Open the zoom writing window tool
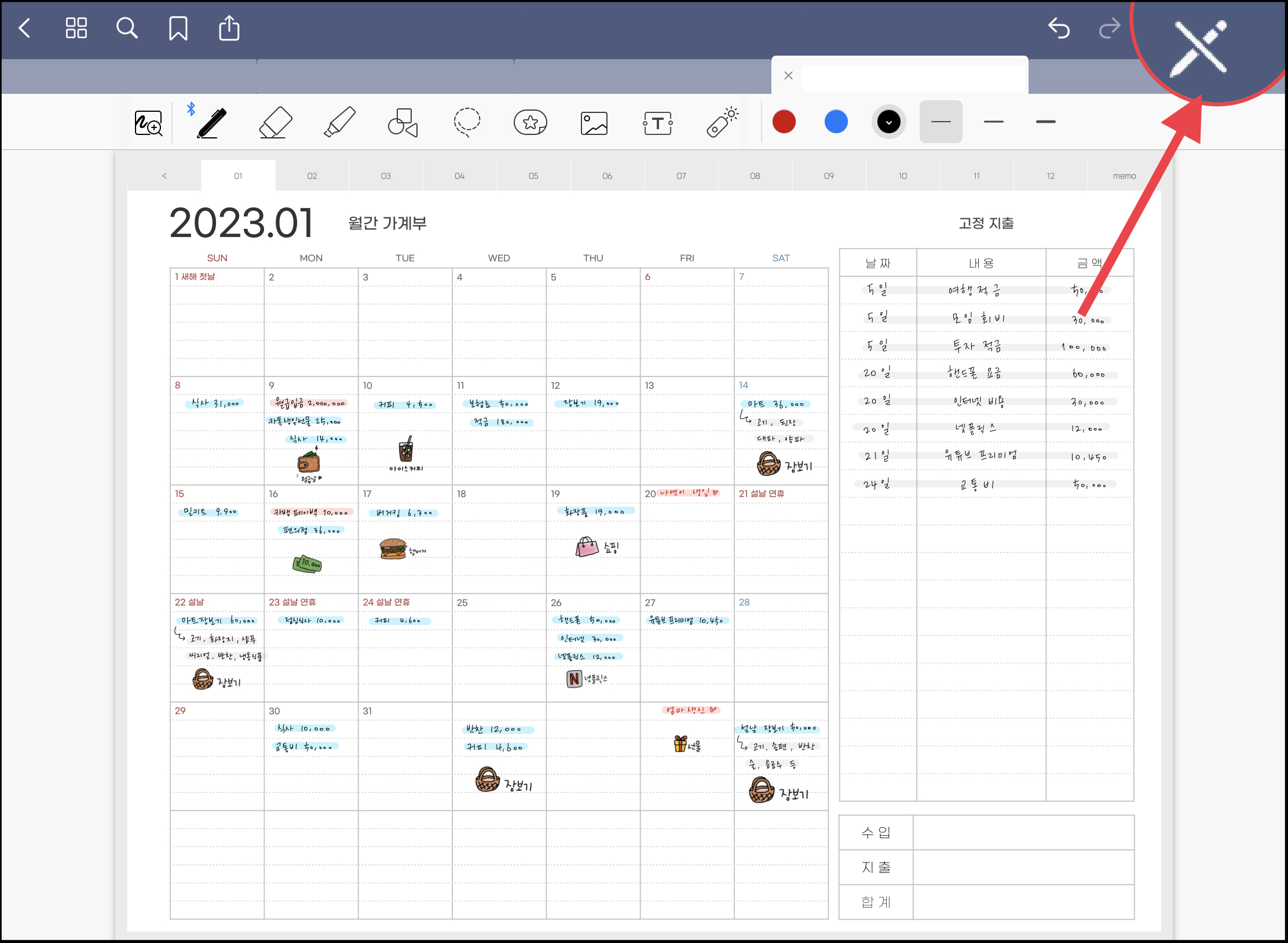This screenshot has height=943, width=1288. (148, 122)
